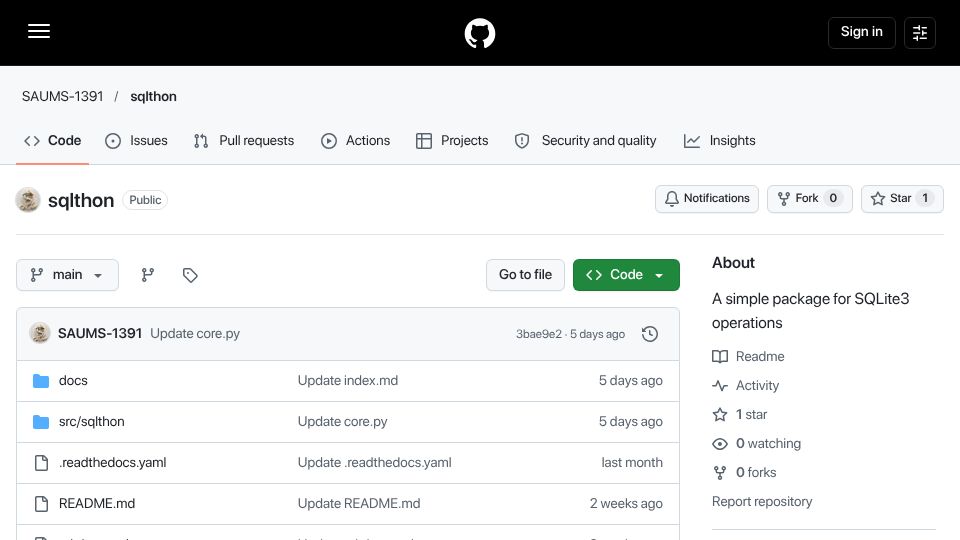Click the docs folder icon
960x540 pixels.
click(x=41, y=381)
